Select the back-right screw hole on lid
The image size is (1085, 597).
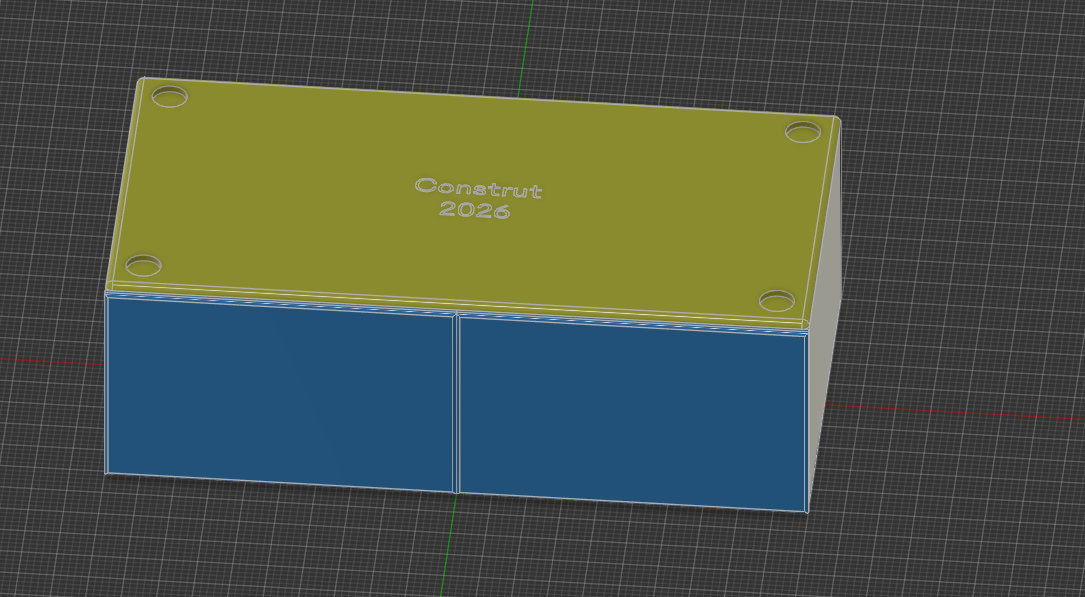[803, 131]
